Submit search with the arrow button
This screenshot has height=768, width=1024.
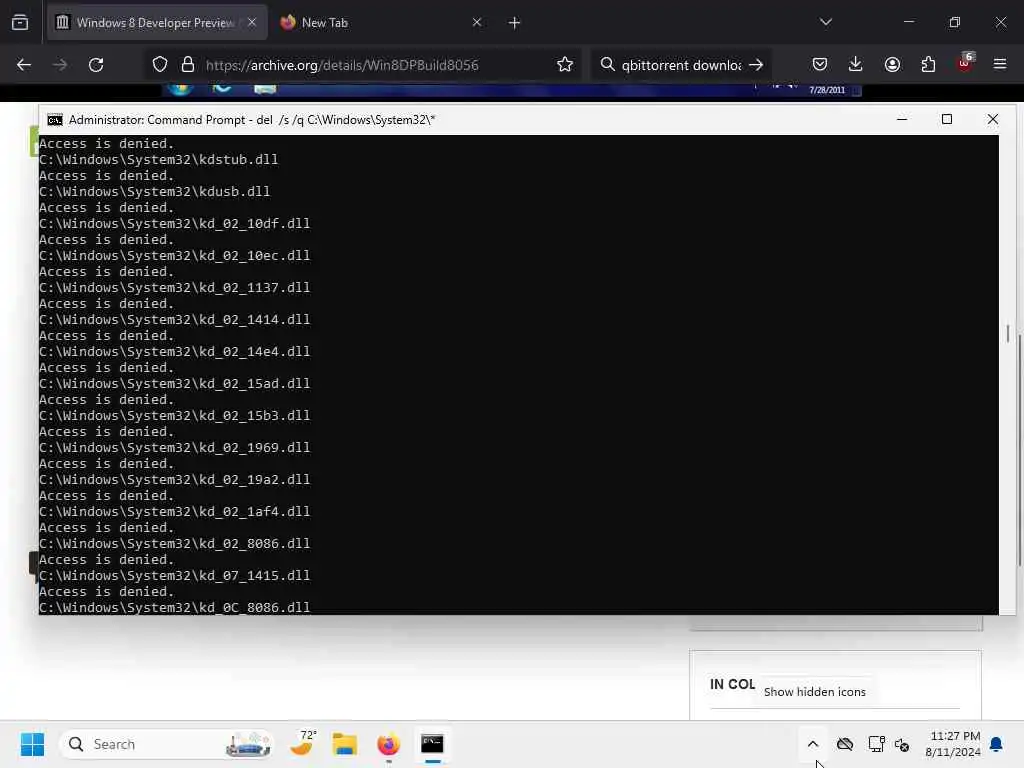pos(756,65)
